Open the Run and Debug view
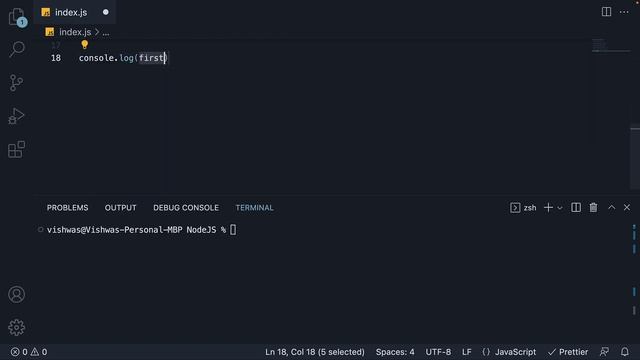This screenshot has height=360, width=640. coord(16,116)
